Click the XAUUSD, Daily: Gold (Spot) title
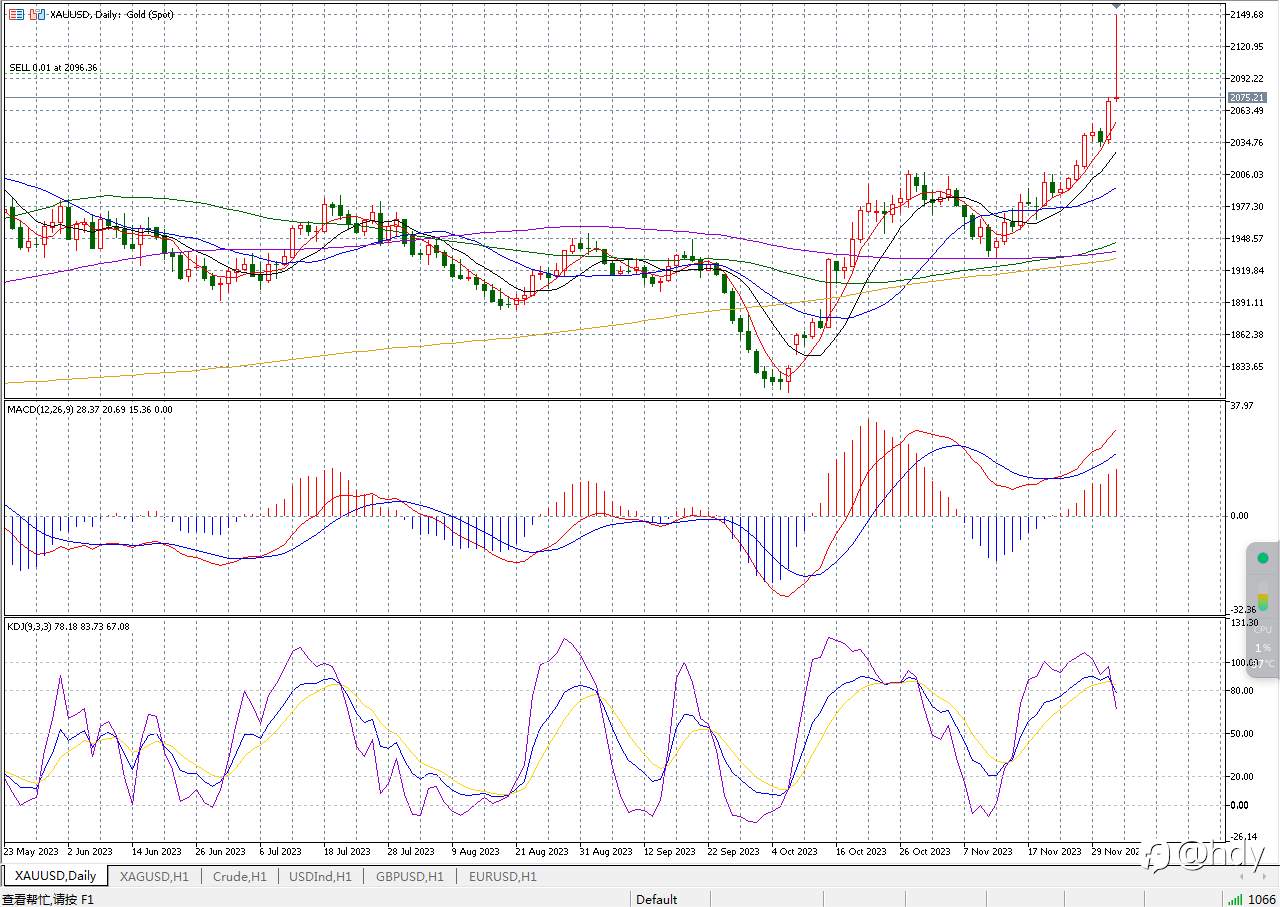The width and height of the screenshot is (1280, 907). (x=111, y=15)
